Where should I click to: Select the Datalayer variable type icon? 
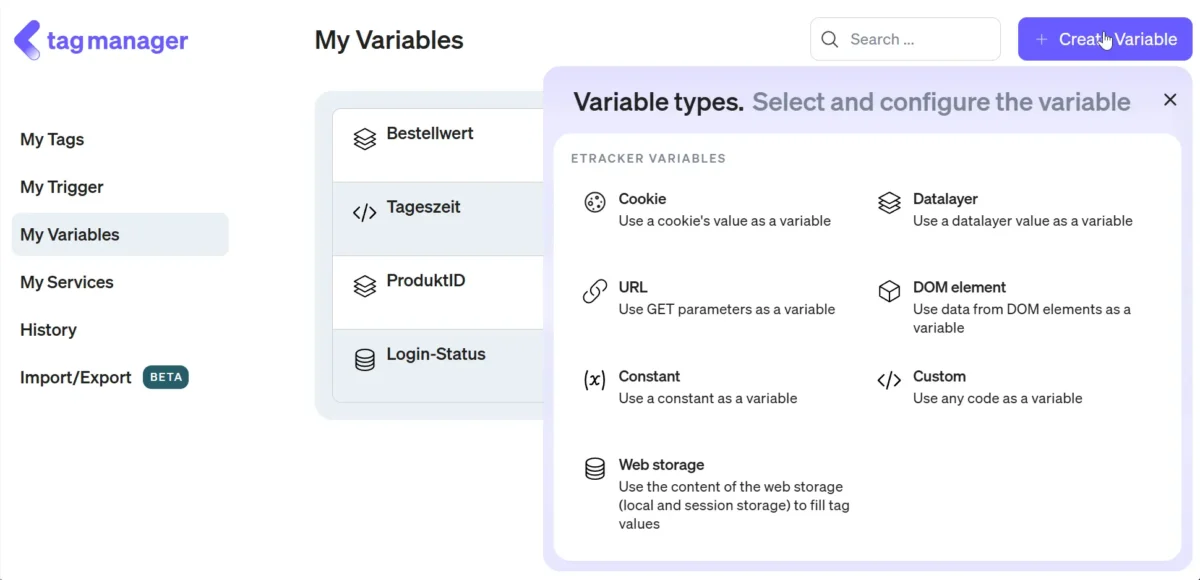click(889, 202)
